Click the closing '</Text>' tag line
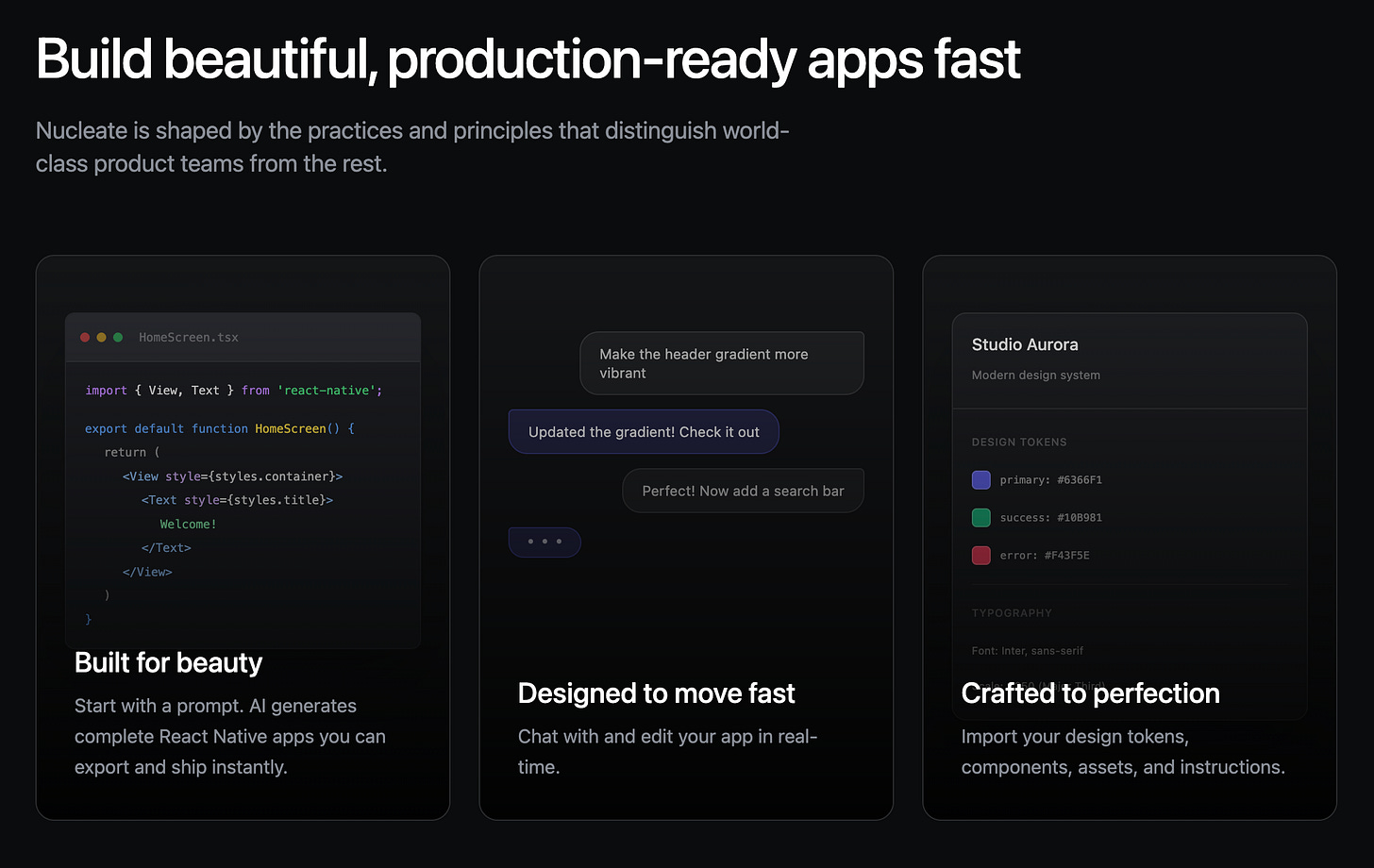 tap(166, 547)
